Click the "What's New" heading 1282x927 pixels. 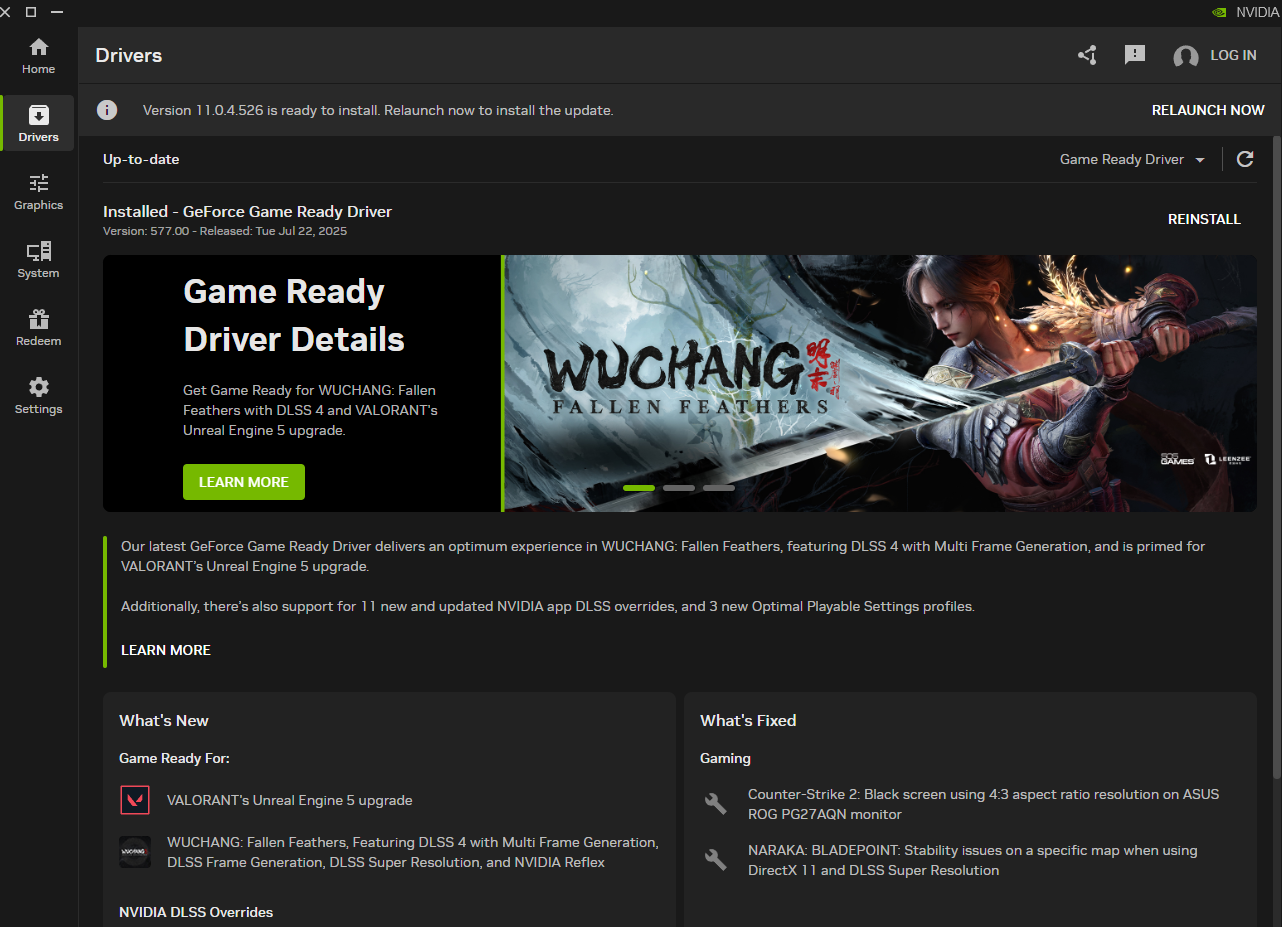[x=164, y=720]
